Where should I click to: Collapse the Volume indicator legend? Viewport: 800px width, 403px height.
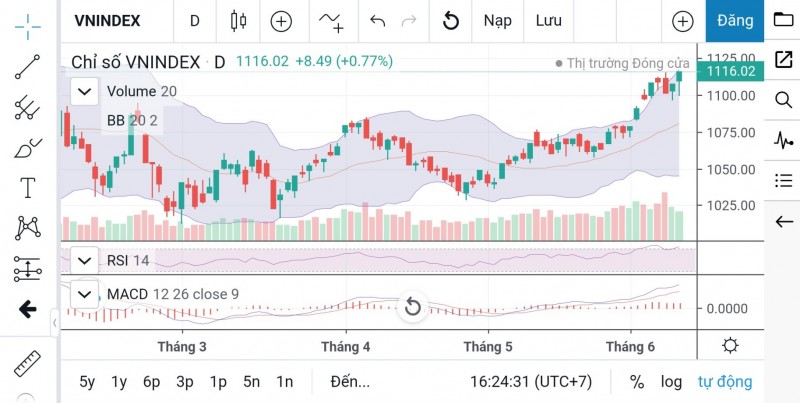pos(86,92)
